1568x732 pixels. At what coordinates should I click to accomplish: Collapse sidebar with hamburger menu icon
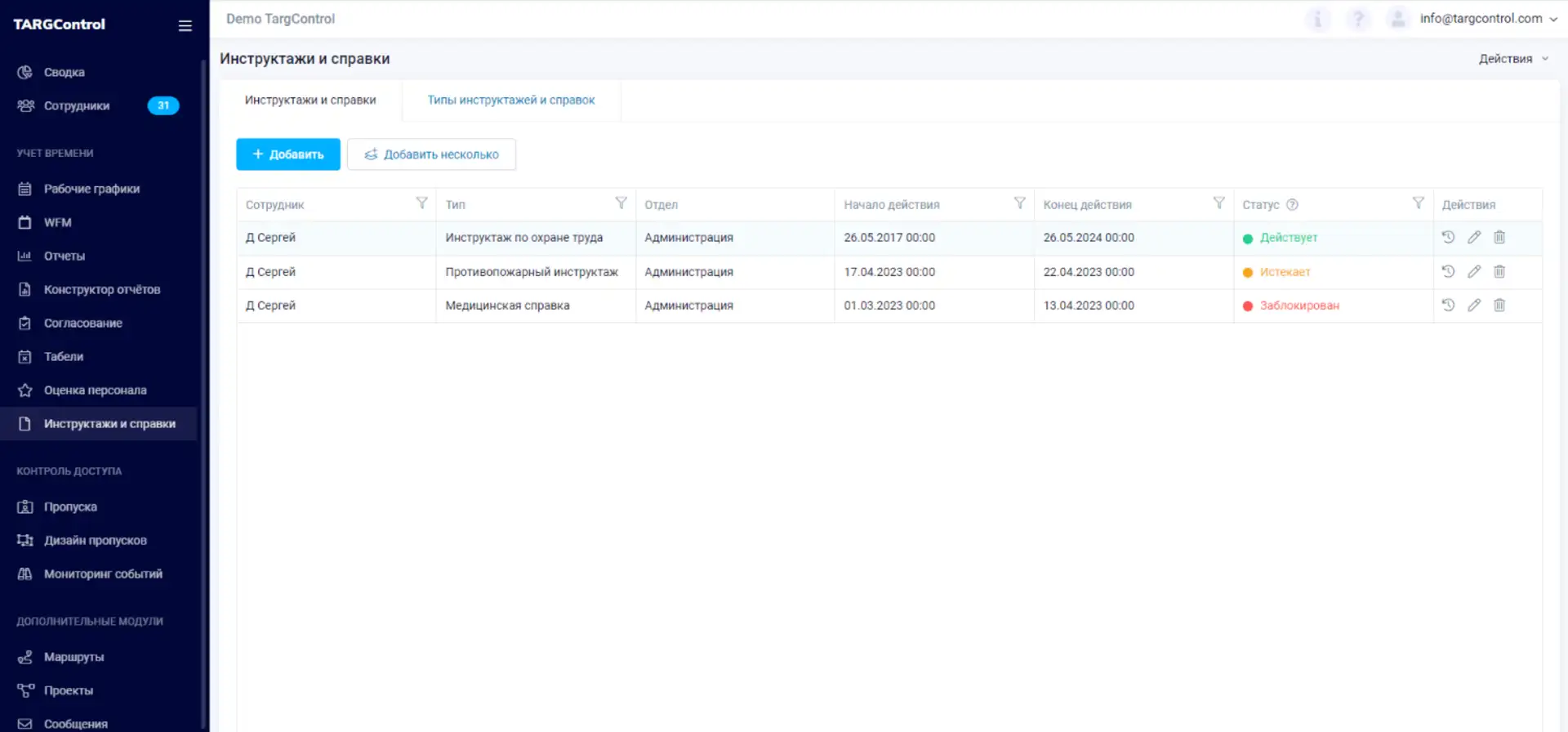click(x=185, y=25)
